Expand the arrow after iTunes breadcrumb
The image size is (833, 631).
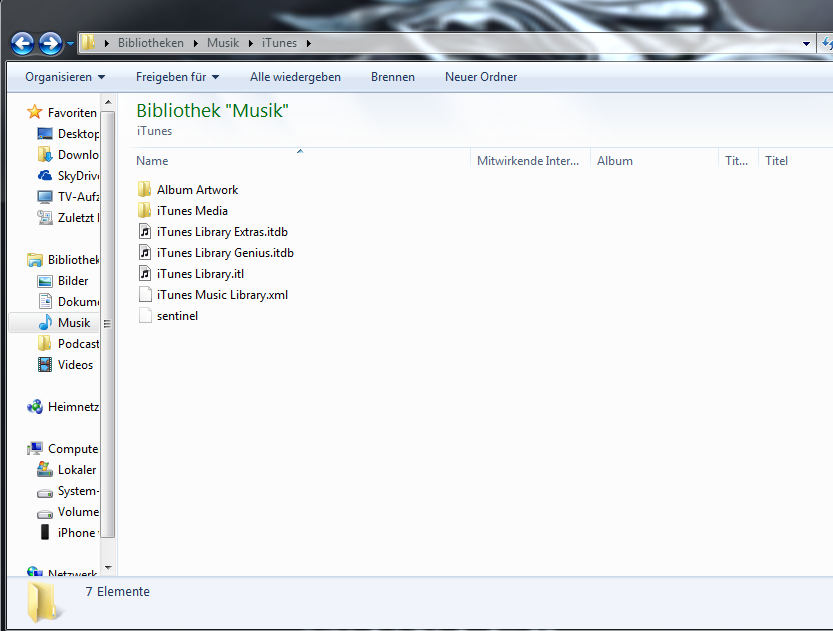[x=308, y=43]
